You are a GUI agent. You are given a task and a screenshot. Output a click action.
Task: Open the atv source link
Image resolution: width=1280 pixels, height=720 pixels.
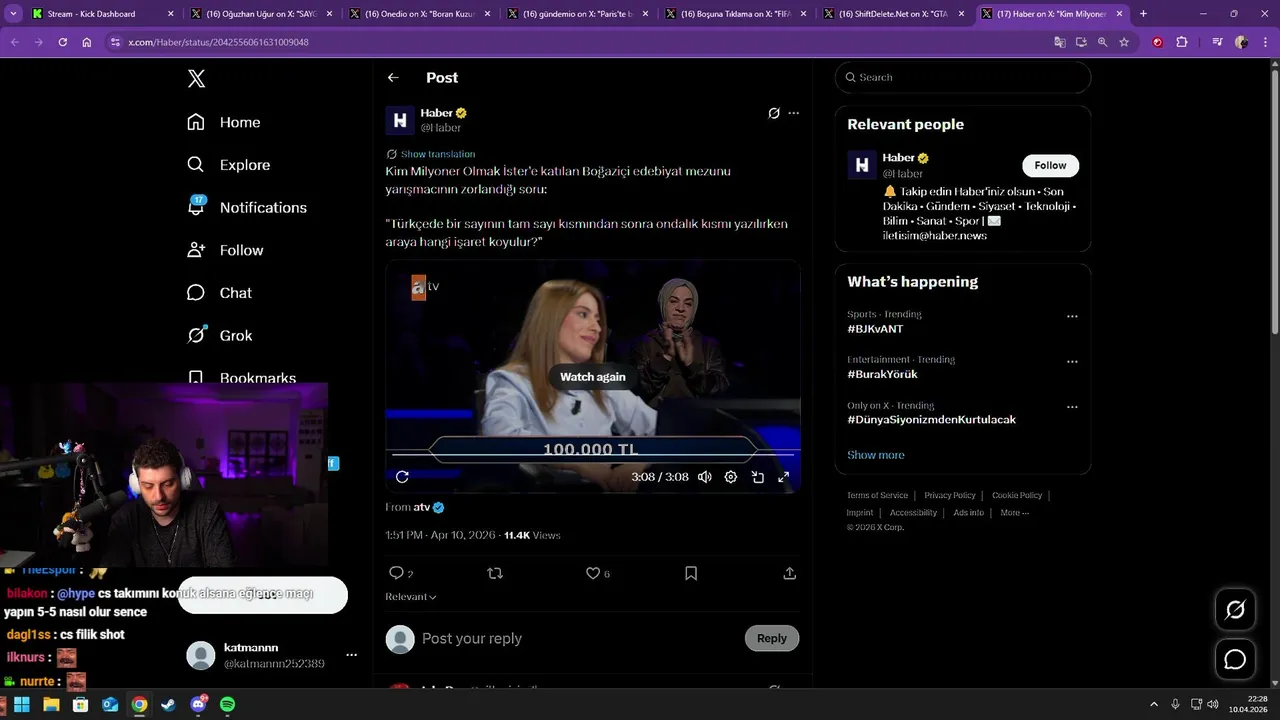point(429,507)
